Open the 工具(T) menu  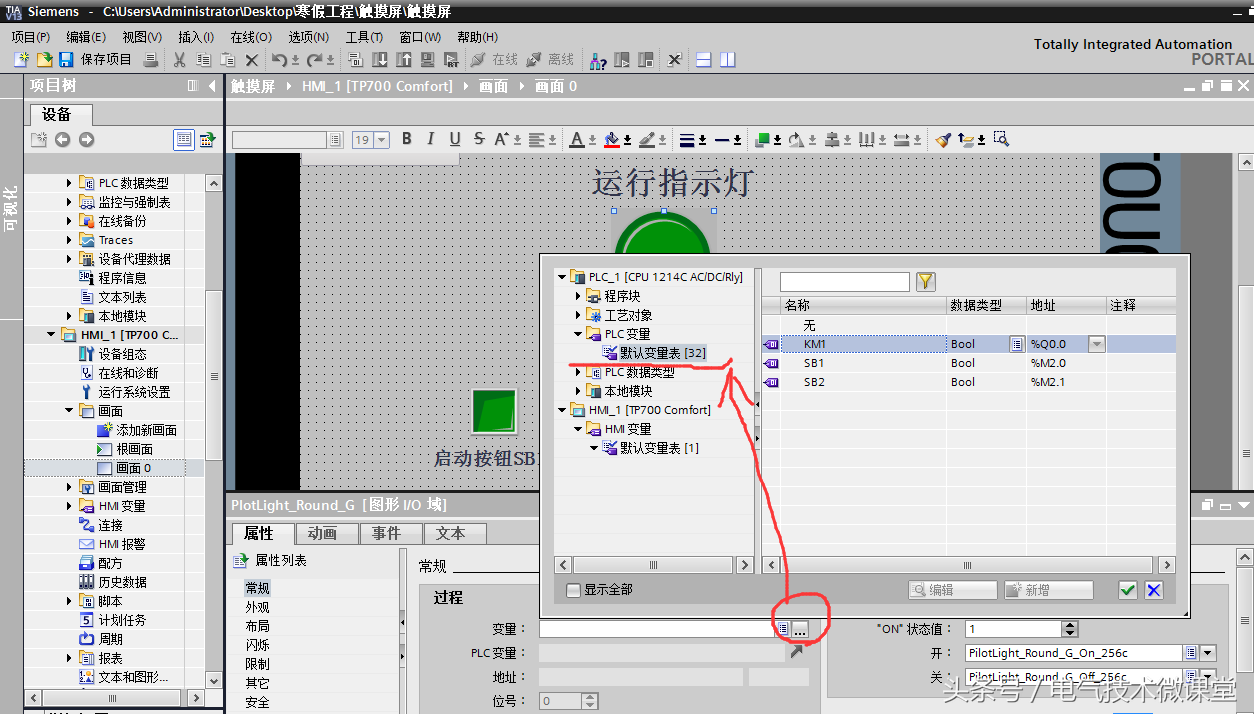coord(364,37)
